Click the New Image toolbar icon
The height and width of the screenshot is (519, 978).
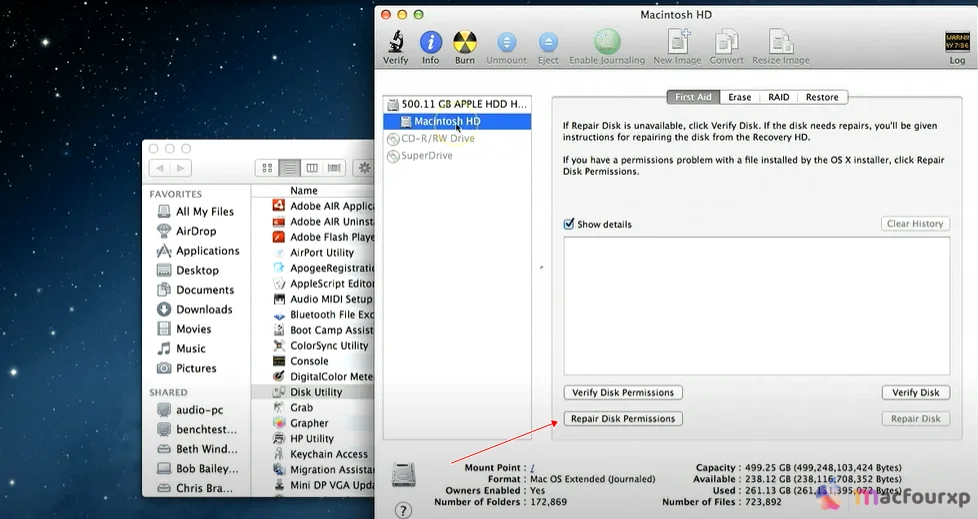[678, 42]
